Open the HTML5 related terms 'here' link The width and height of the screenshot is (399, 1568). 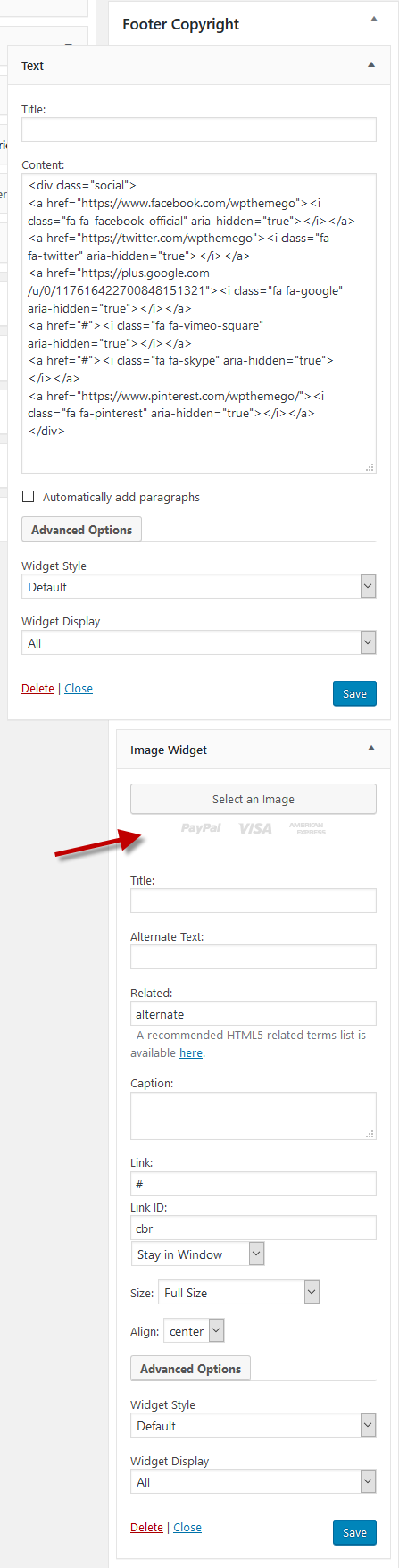tap(191, 1053)
